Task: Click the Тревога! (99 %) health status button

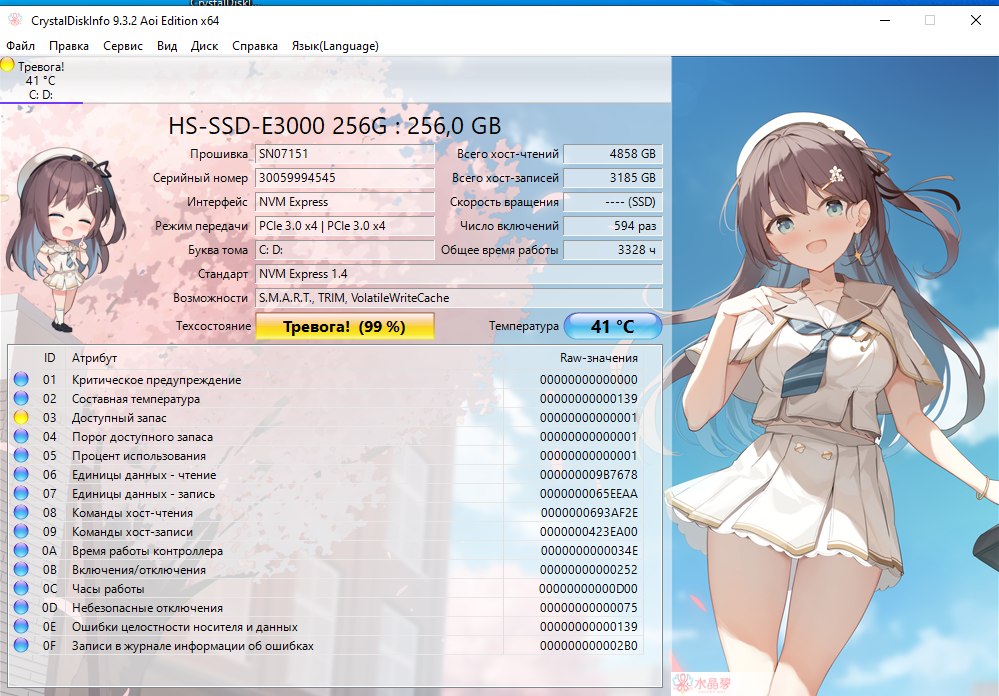Action: coord(345,326)
